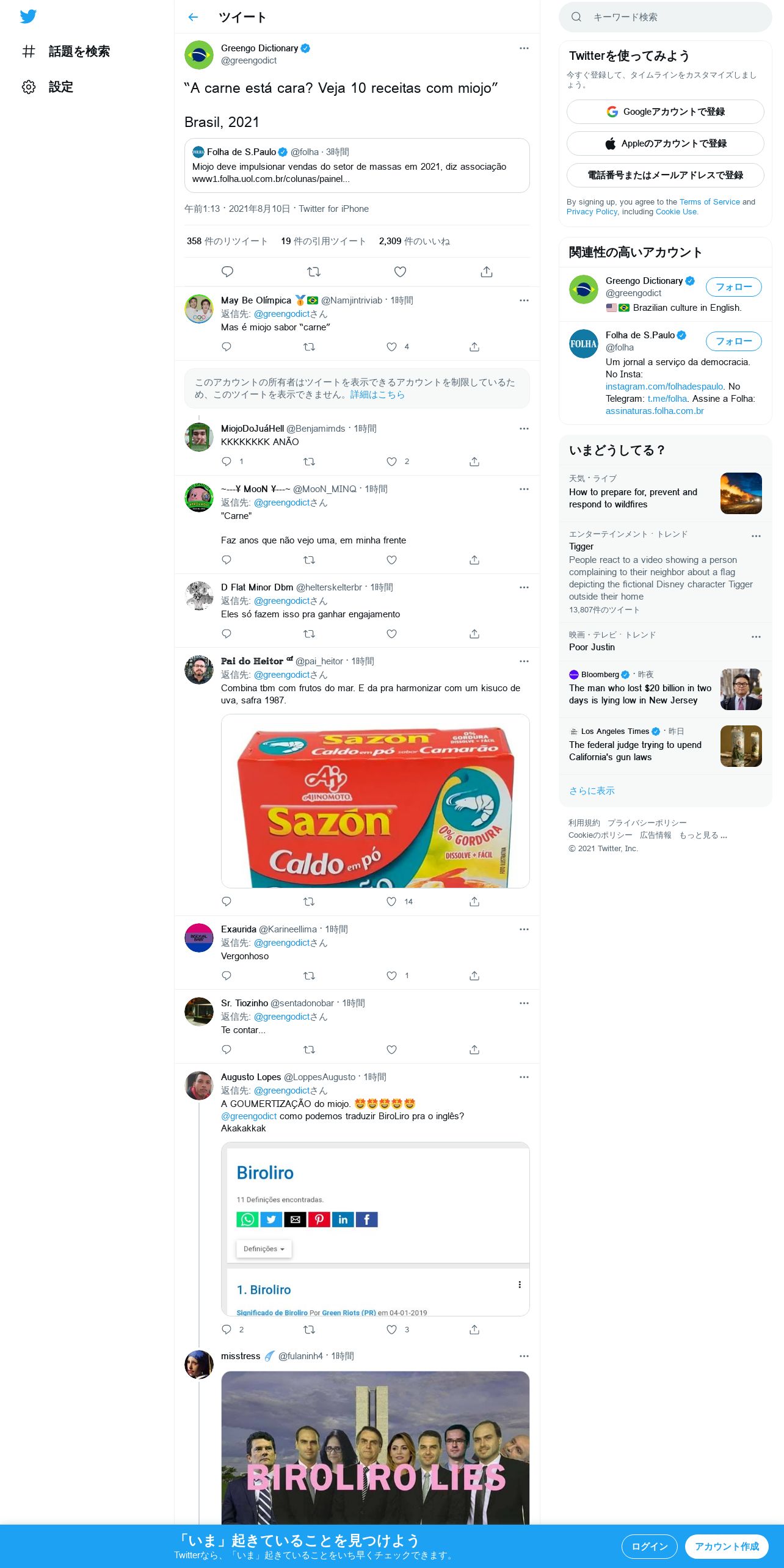
Task: Follow Folha de S.Paulo account
Action: tap(733, 341)
